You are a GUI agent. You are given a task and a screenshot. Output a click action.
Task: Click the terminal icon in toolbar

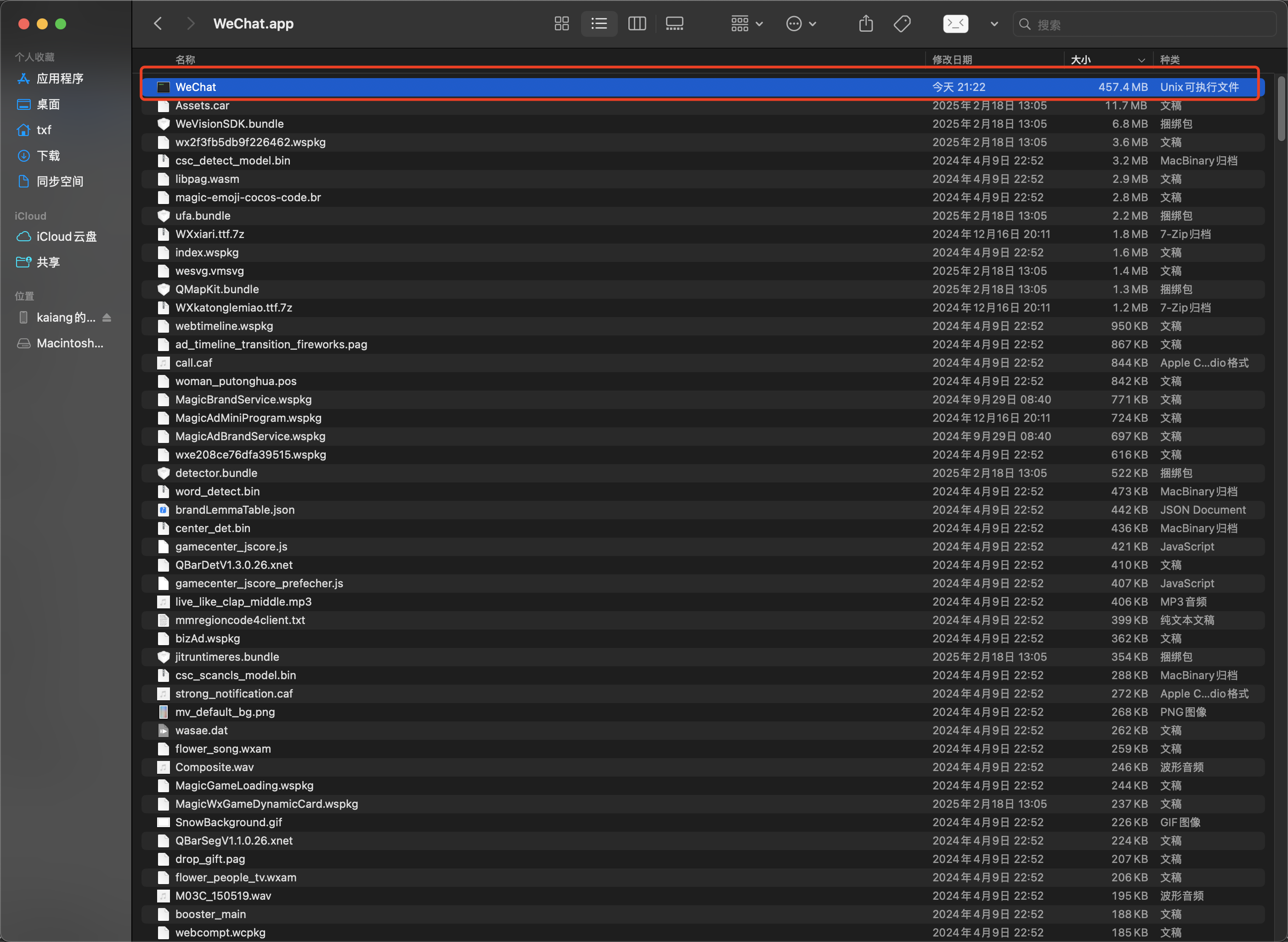pos(956,23)
